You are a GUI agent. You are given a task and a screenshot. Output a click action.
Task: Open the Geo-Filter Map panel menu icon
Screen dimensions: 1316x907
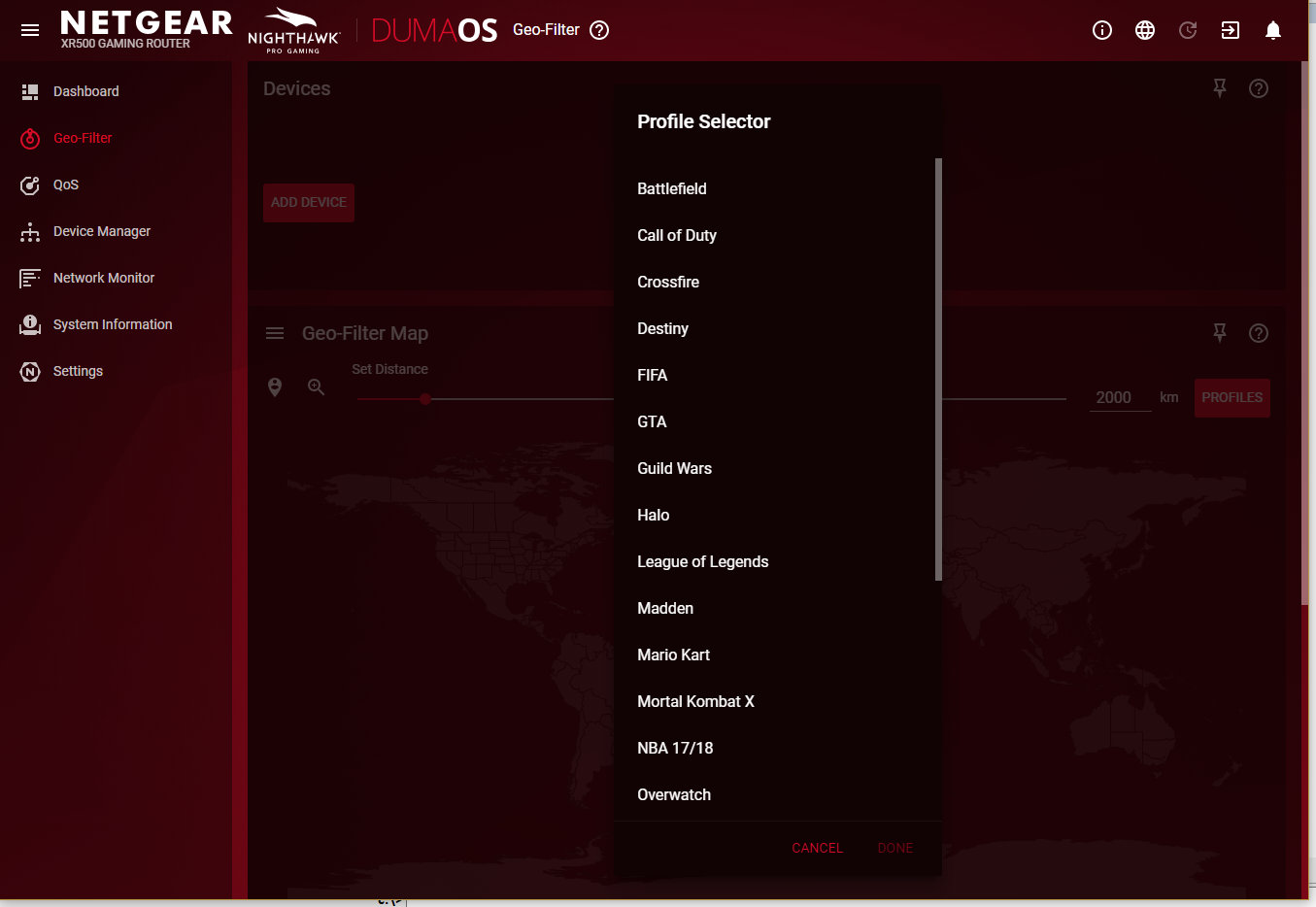coord(275,333)
